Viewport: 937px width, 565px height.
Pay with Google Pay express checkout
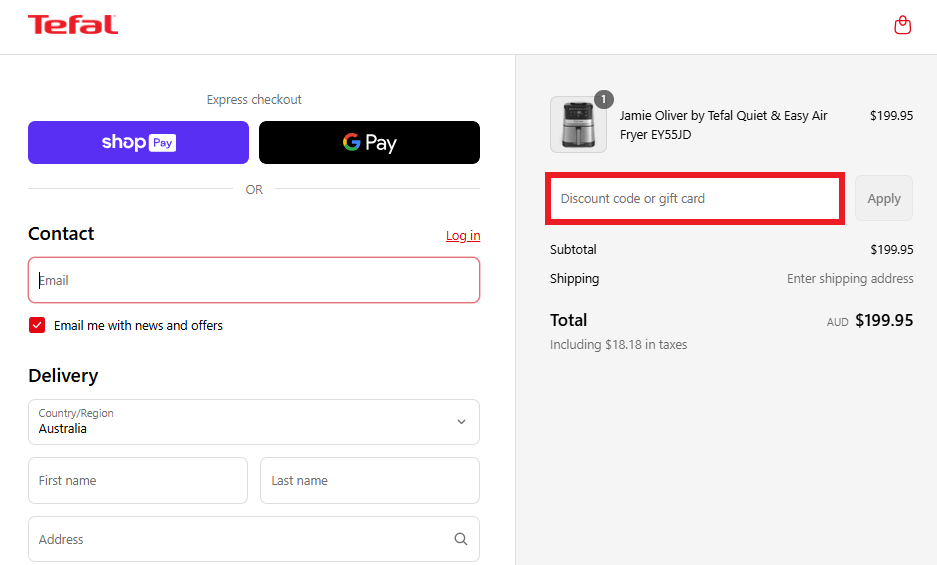(x=369, y=142)
